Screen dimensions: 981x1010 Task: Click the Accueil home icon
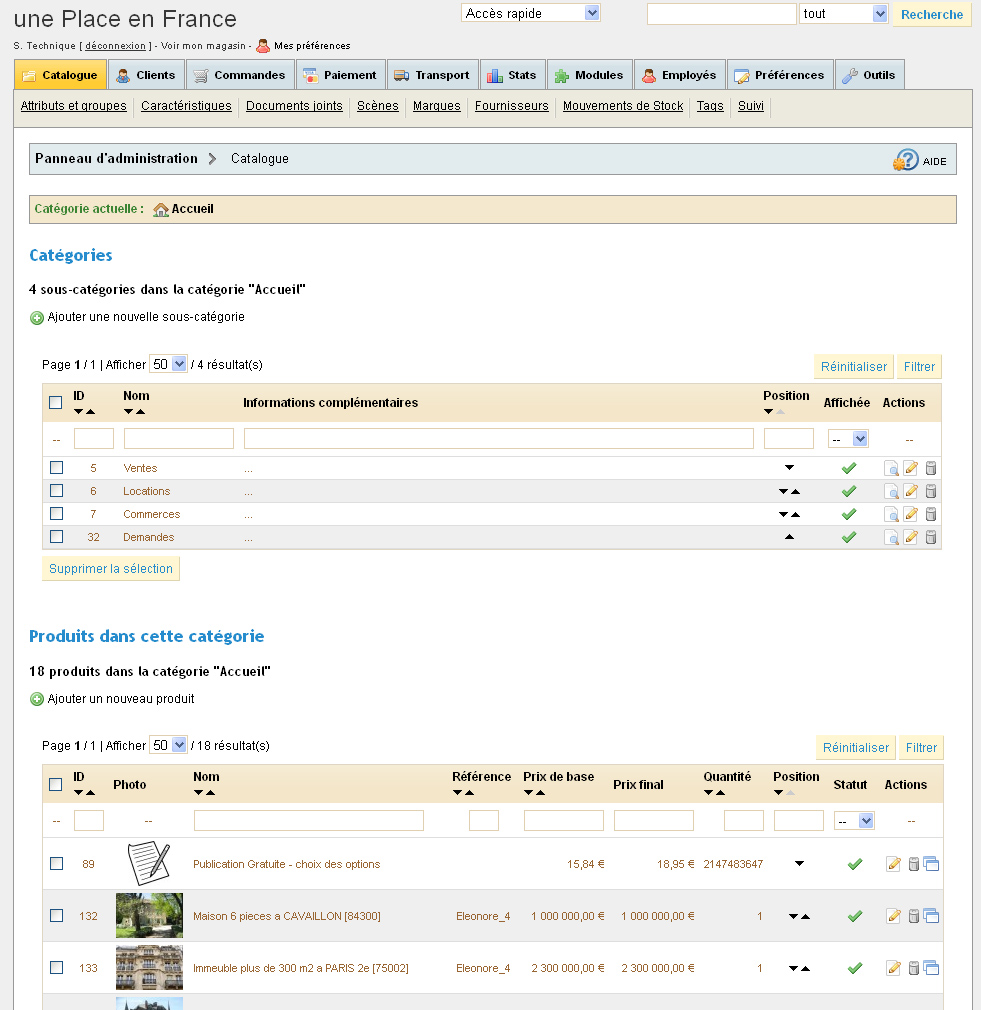point(160,209)
